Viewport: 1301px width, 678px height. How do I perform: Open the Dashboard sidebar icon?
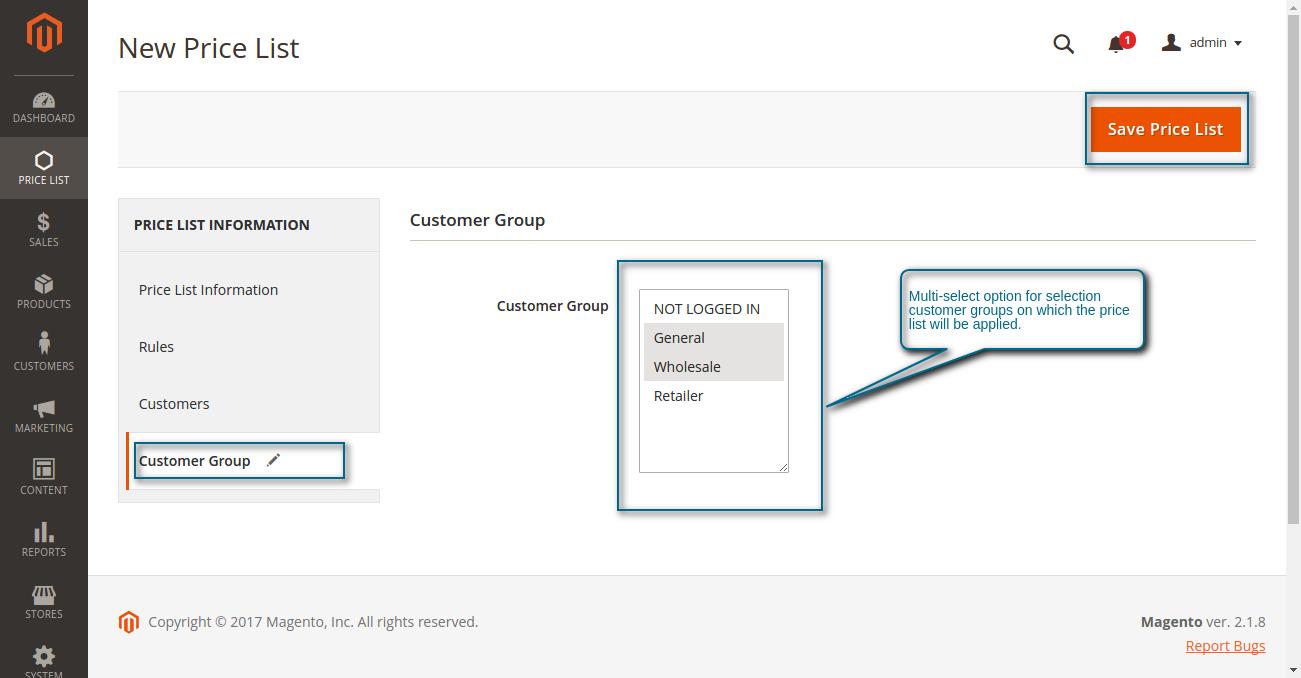pyautogui.click(x=43, y=107)
